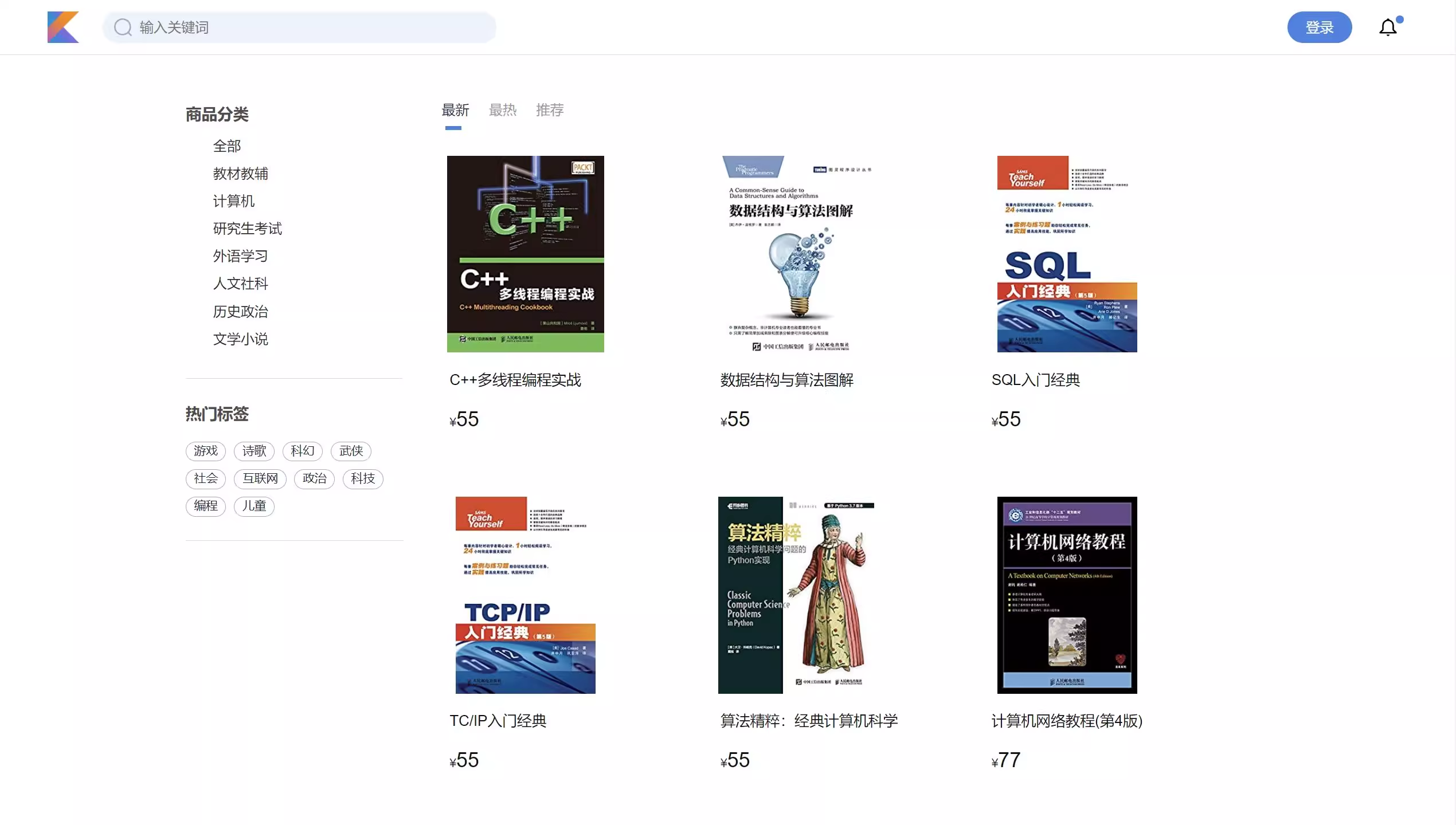Open the TCP/IP入门经典 book cover
This screenshot has height=825, width=1456.
[525, 595]
